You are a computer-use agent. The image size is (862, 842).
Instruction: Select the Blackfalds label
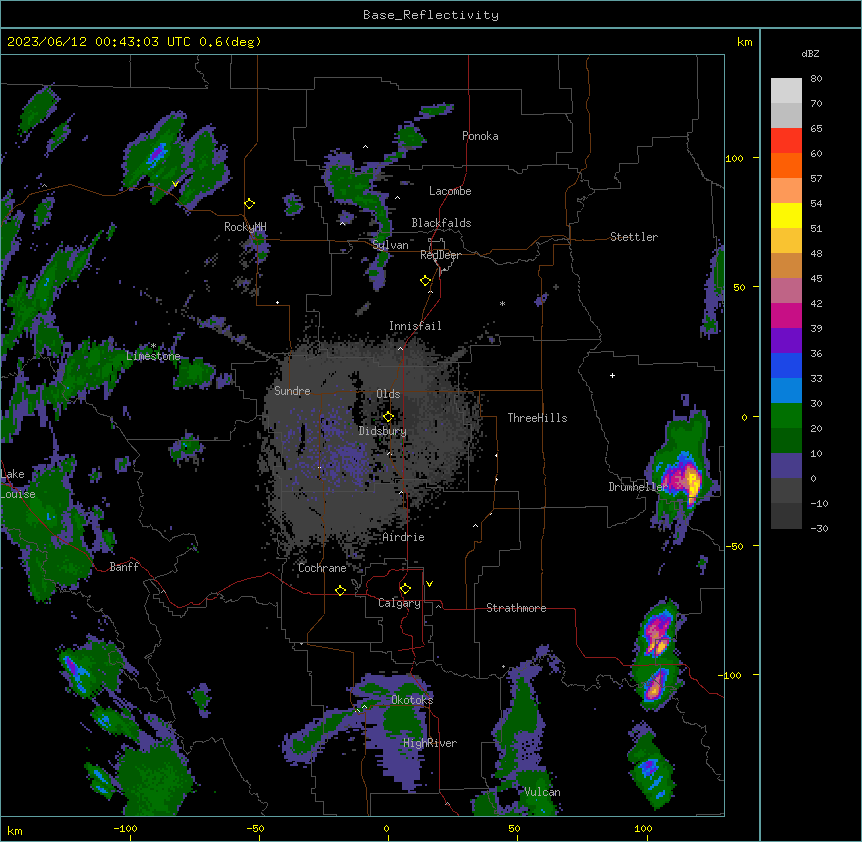tap(441, 223)
